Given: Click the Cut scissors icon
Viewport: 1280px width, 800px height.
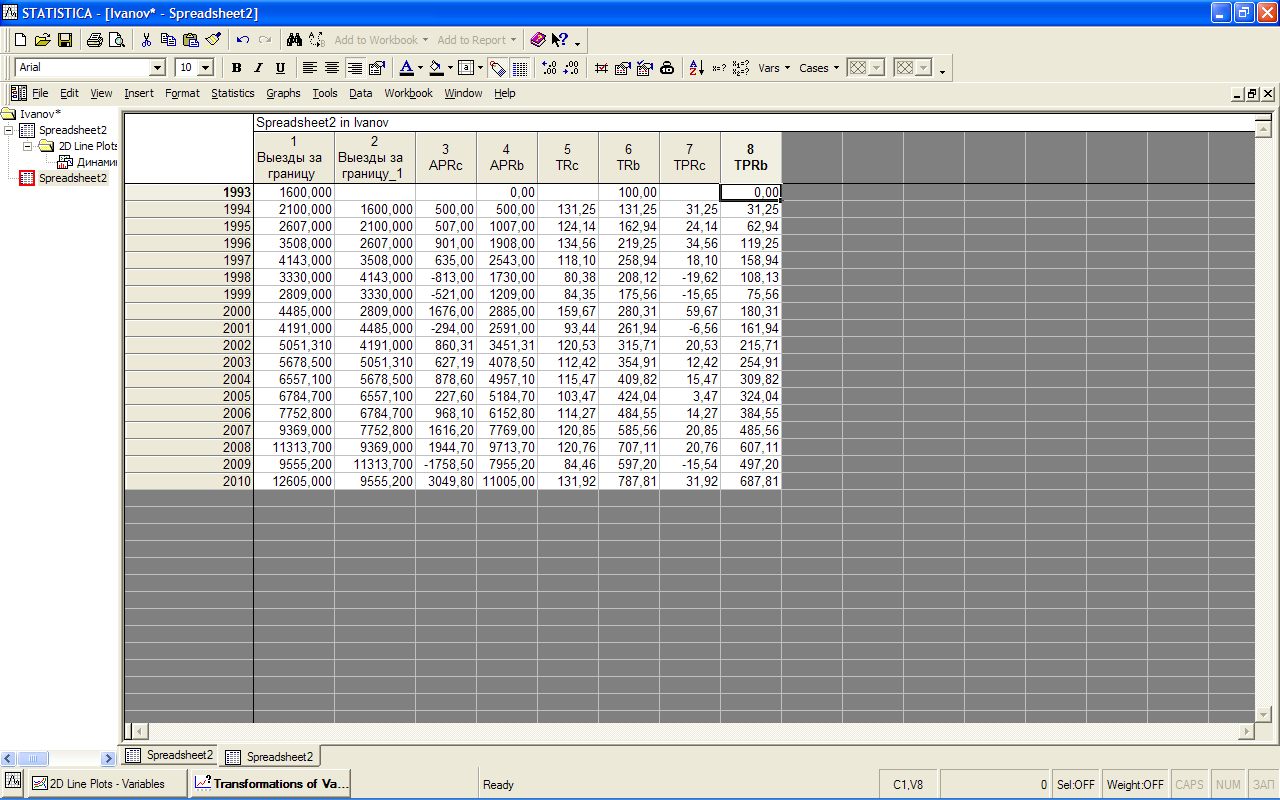Looking at the screenshot, I should (146, 40).
